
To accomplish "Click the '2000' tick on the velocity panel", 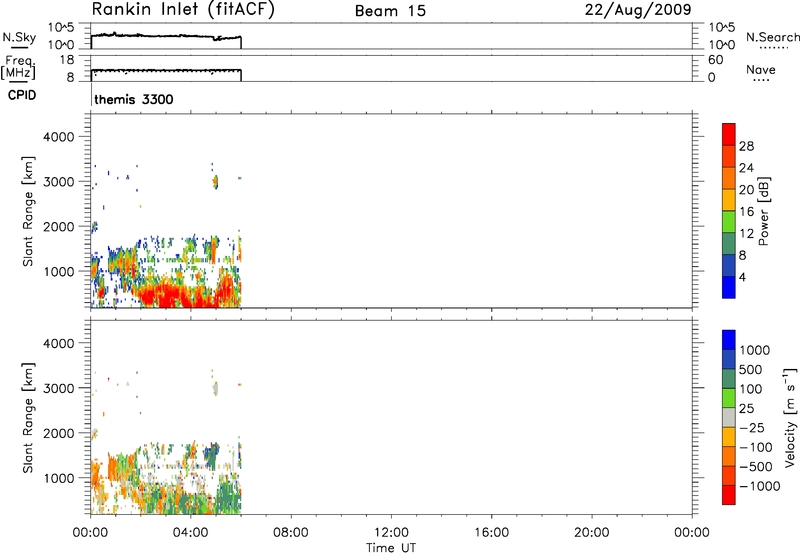I will coord(58,433).
